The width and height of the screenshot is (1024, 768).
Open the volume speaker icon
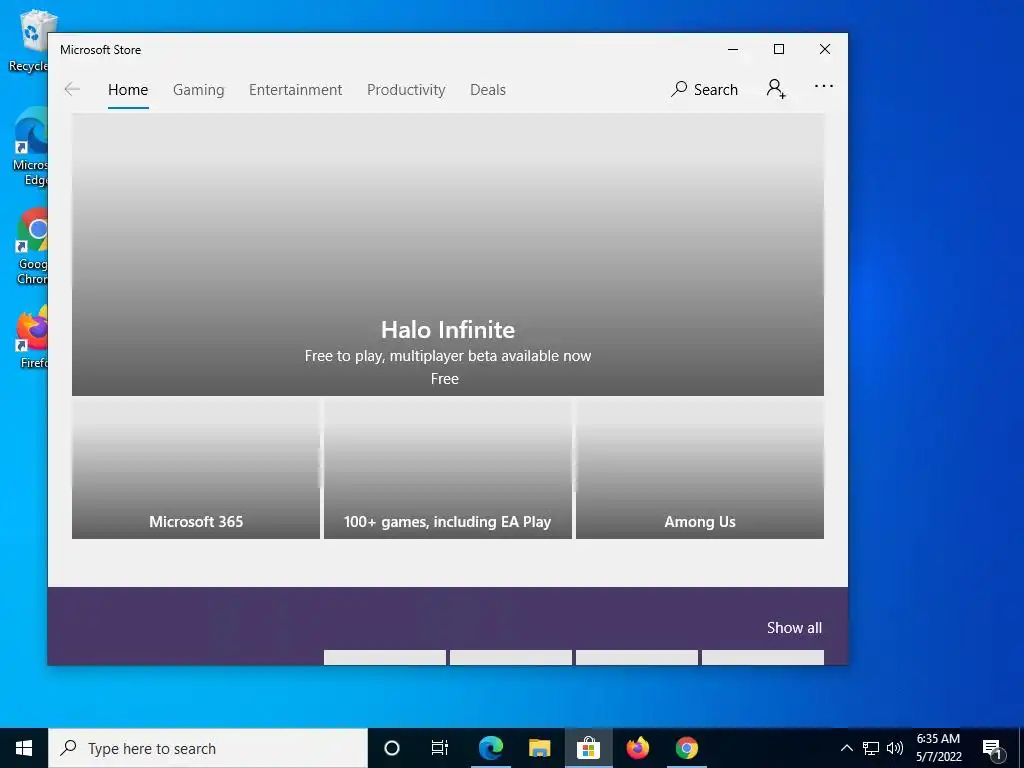point(895,748)
